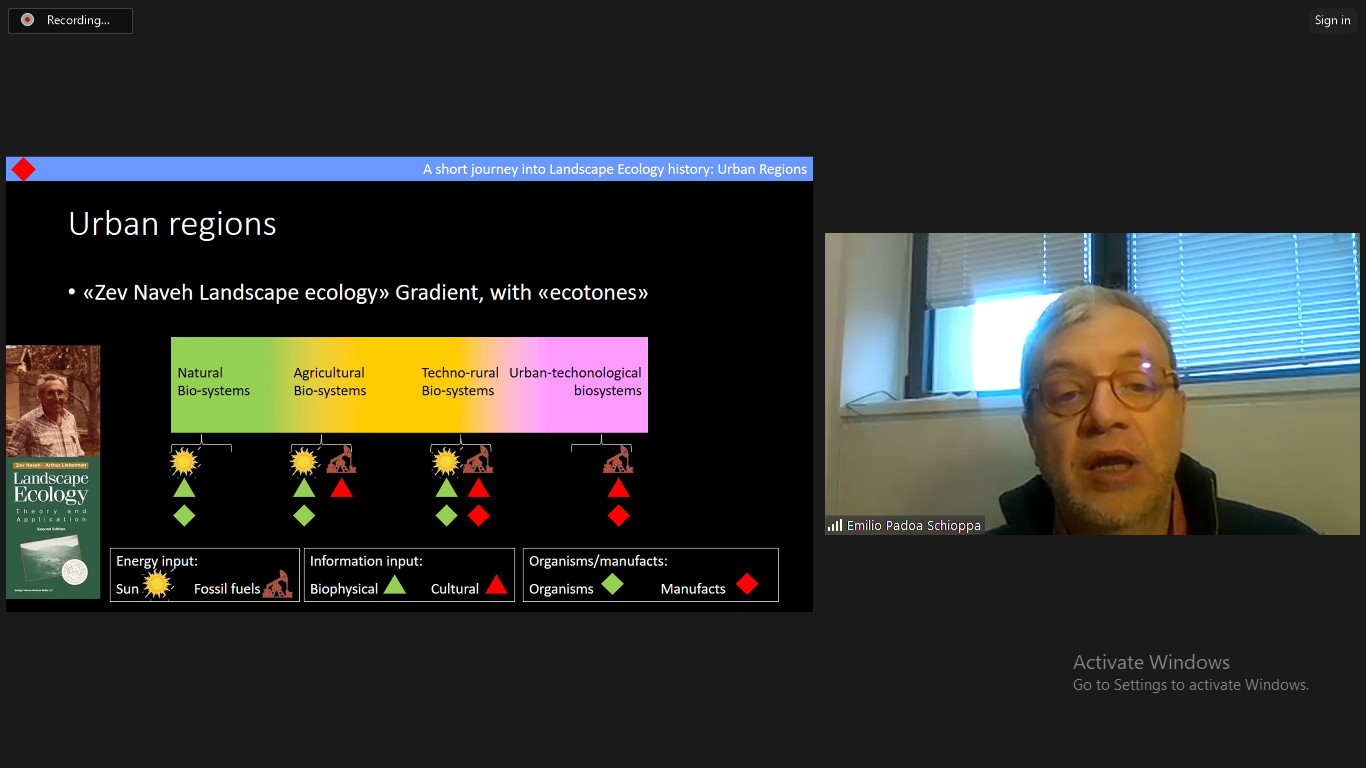1366x768 pixels.
Task: Click the oil pump under Urban-technological biosystems
Action: [x=618, y=460]
